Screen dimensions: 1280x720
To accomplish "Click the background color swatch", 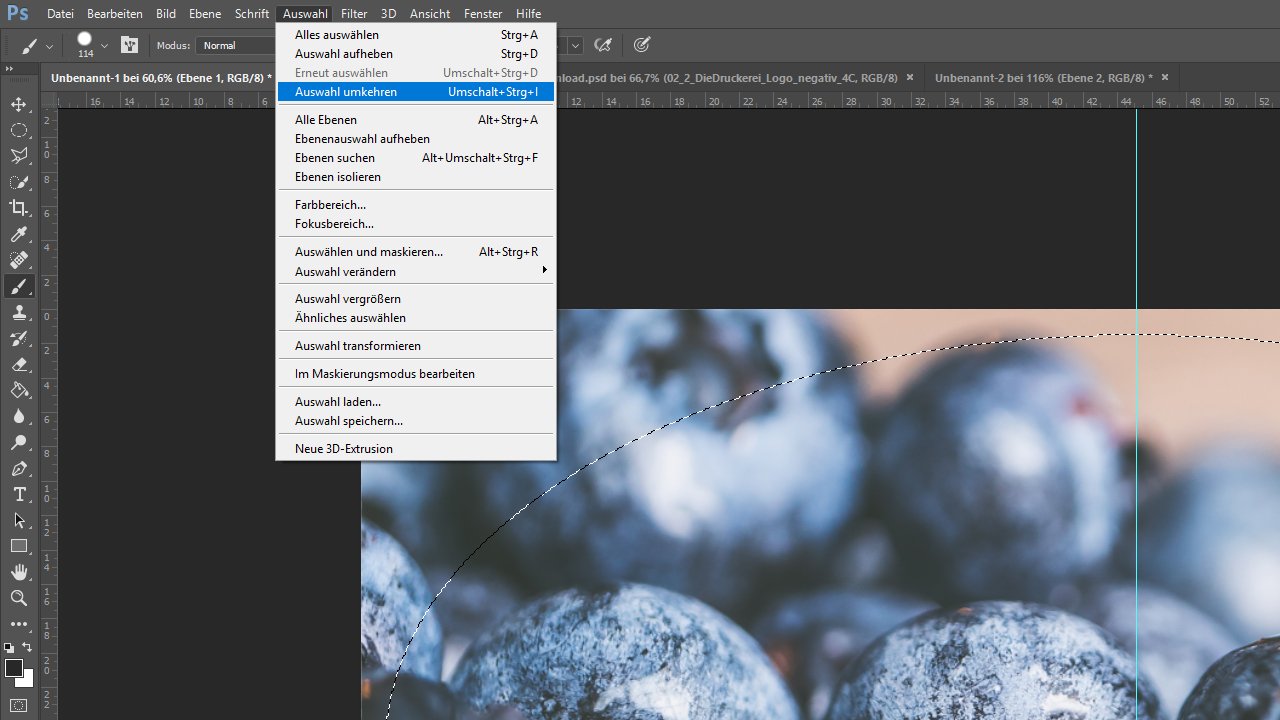I will click(26, 680).
